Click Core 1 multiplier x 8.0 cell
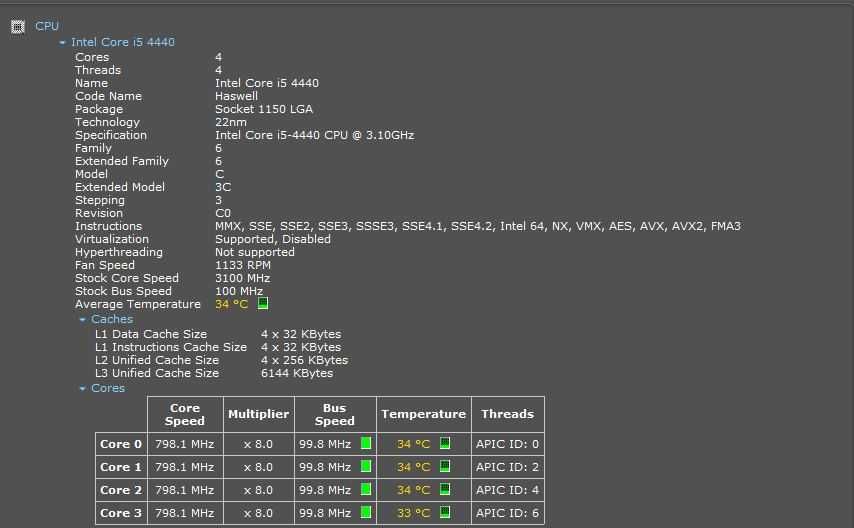 (259, 467)
